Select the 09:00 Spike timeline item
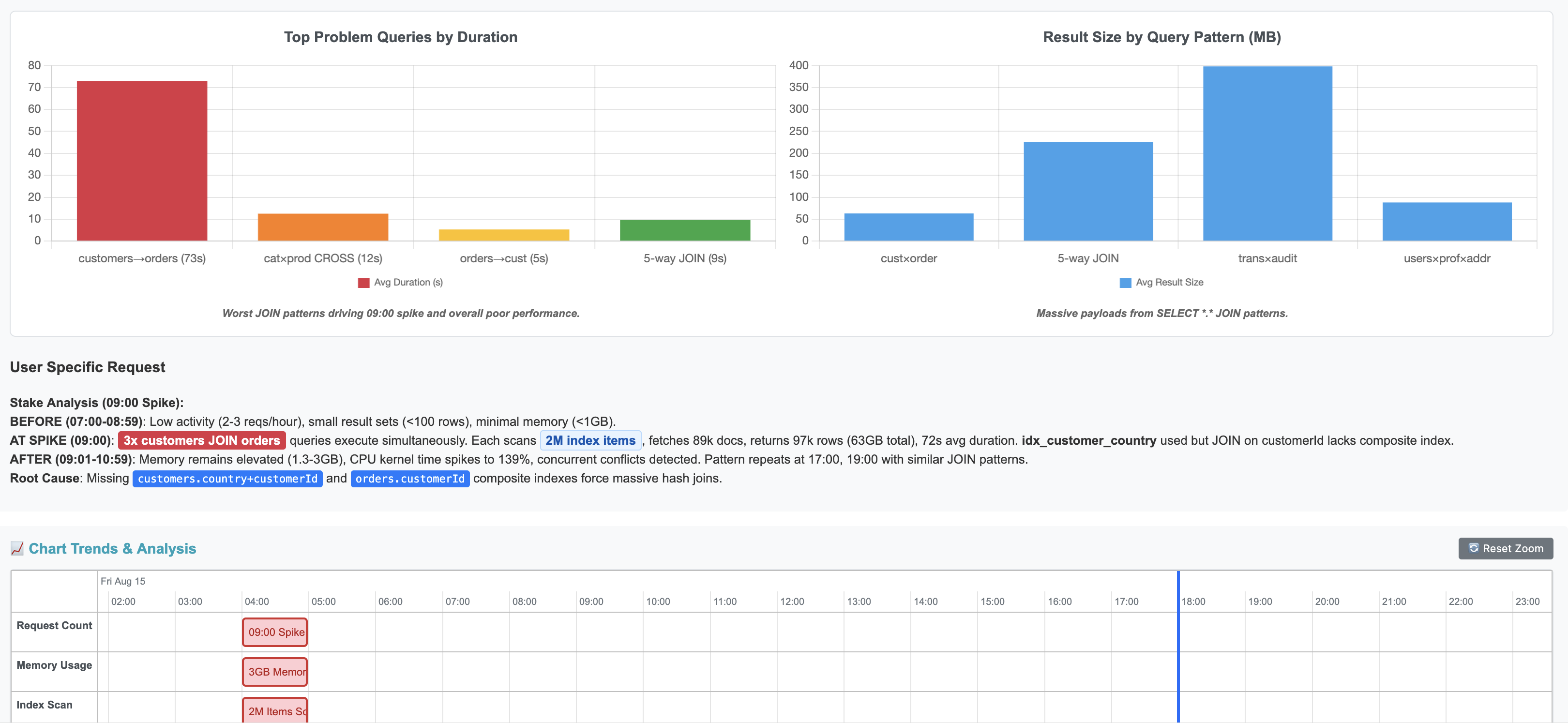 click(x=274, y=632)
